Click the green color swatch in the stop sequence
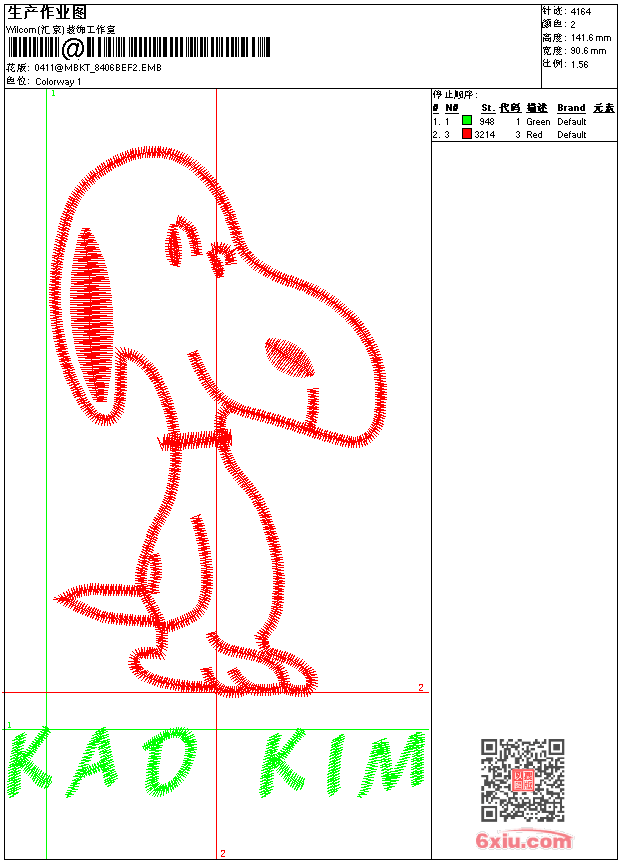This screenshot has height=860, width=620. coord(467,121)
